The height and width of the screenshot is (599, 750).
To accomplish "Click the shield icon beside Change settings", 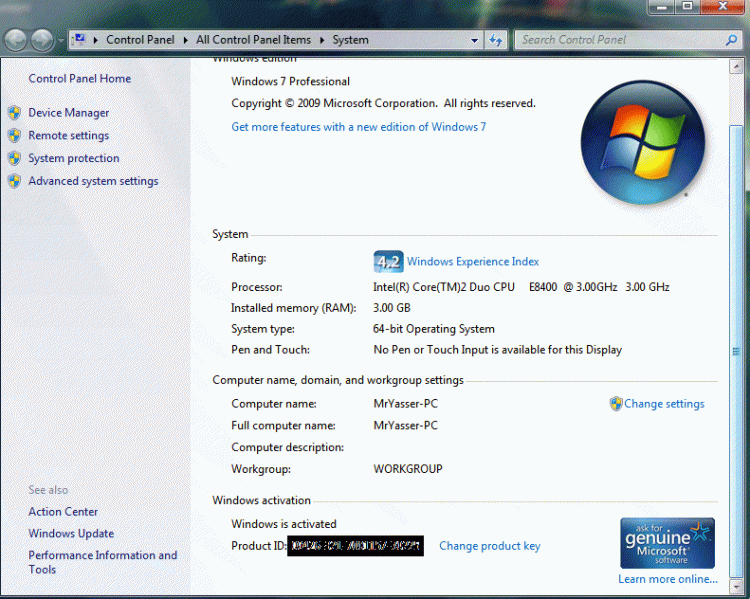I will (x=616, y=404).
